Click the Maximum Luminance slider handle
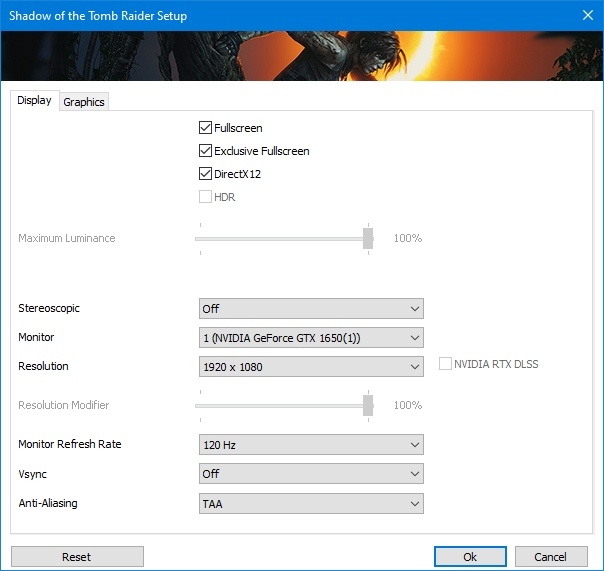Viewport: 604px width, 571px height. click(x=368, y=238)
